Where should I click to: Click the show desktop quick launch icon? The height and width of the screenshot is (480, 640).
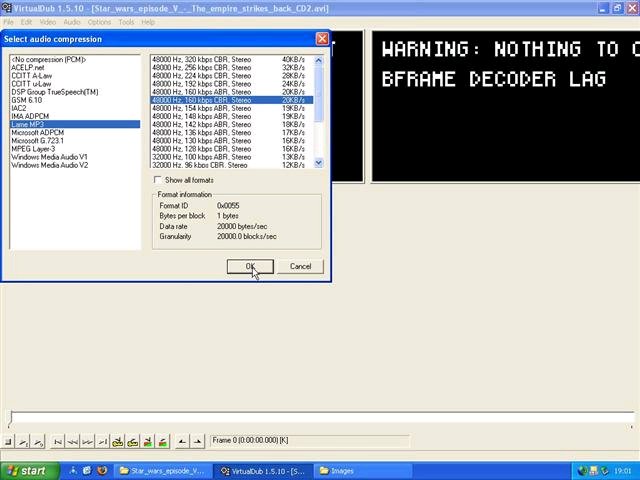click(73, 471)
